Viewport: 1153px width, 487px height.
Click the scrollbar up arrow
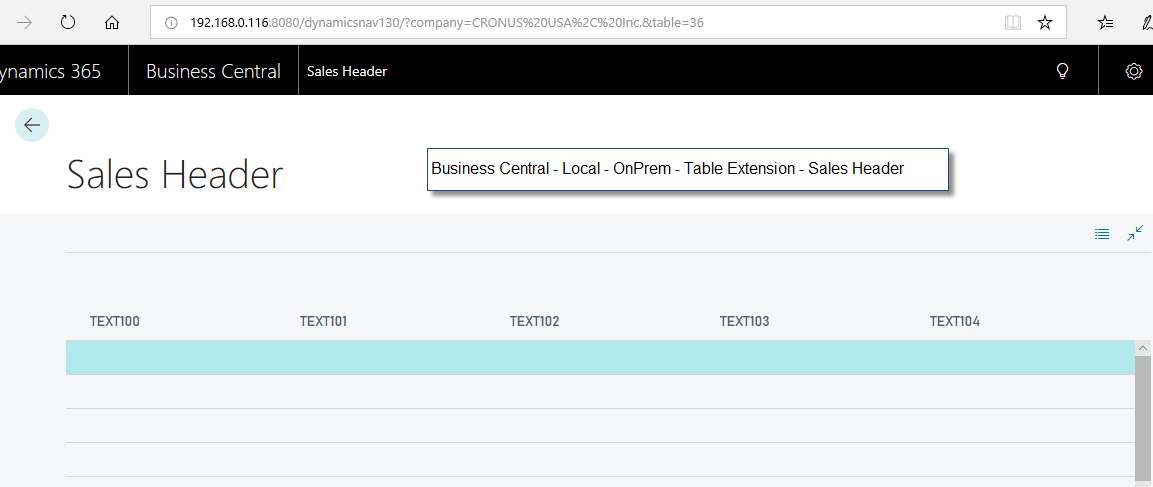(1144, 347)
